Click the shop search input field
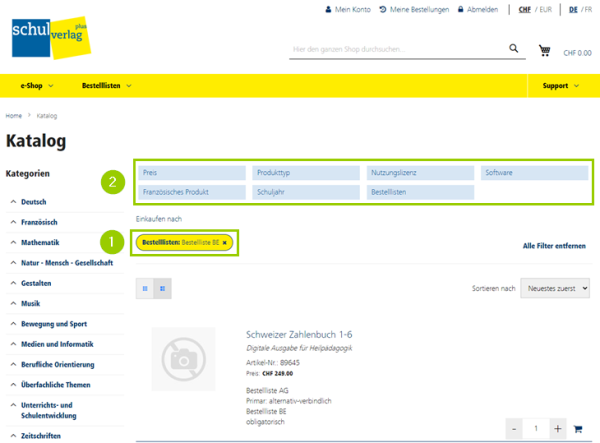Viewport: 600px width, 443px height. click(x=395, y=49)
